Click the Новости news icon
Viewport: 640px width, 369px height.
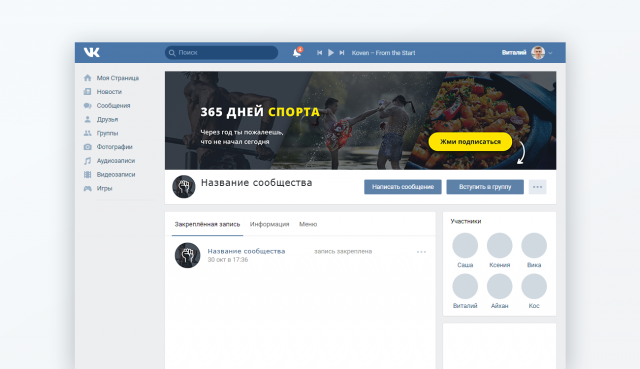coord(87,91)
